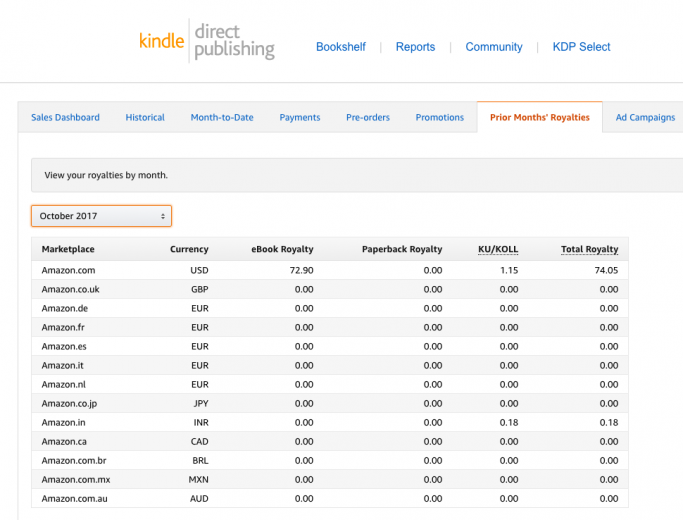Screen dimensions: 683x520
Task: Open the Pre-orders tab
Action: click(368, 117)
